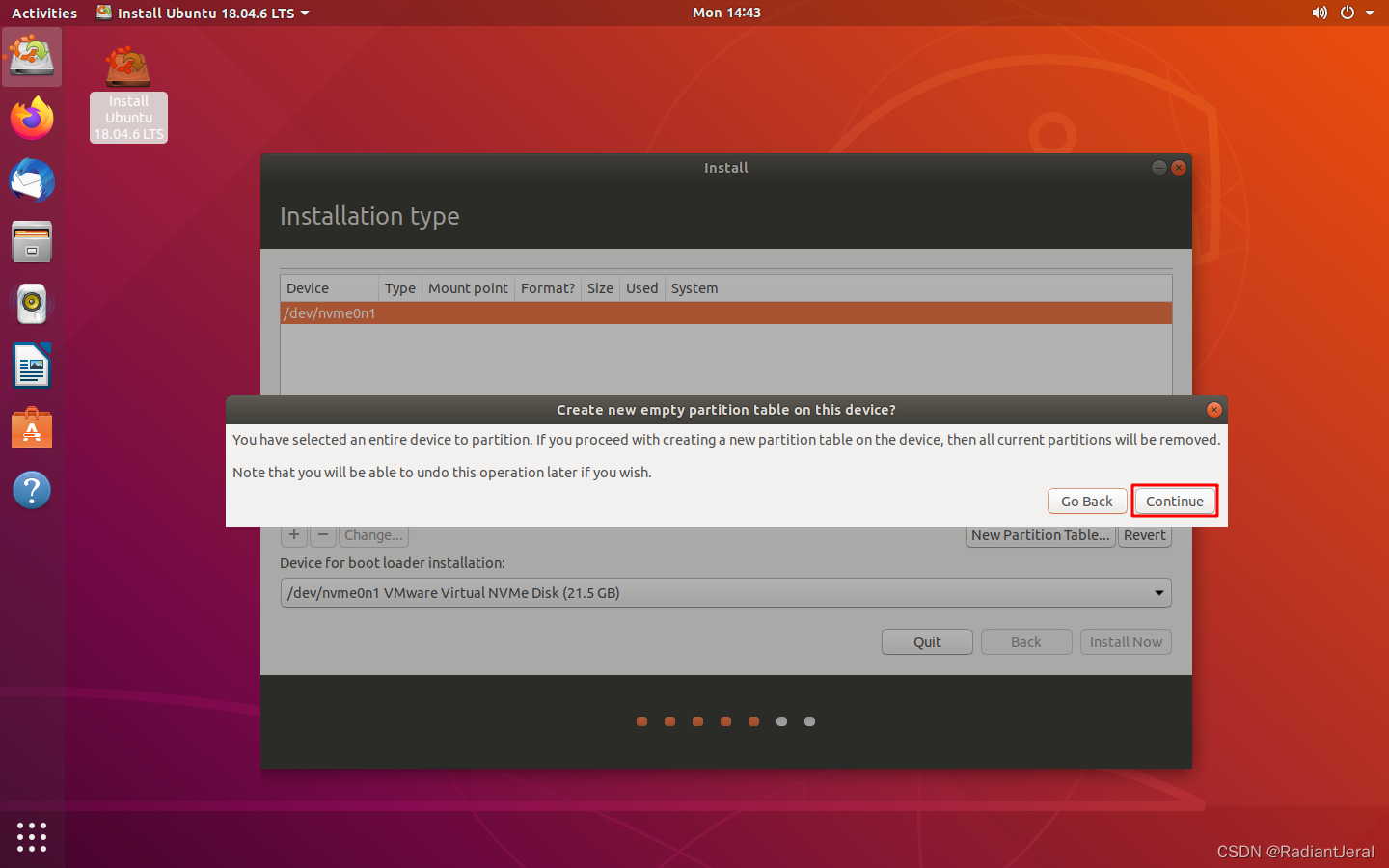Click the Format? column header

(x=548, y=288)
